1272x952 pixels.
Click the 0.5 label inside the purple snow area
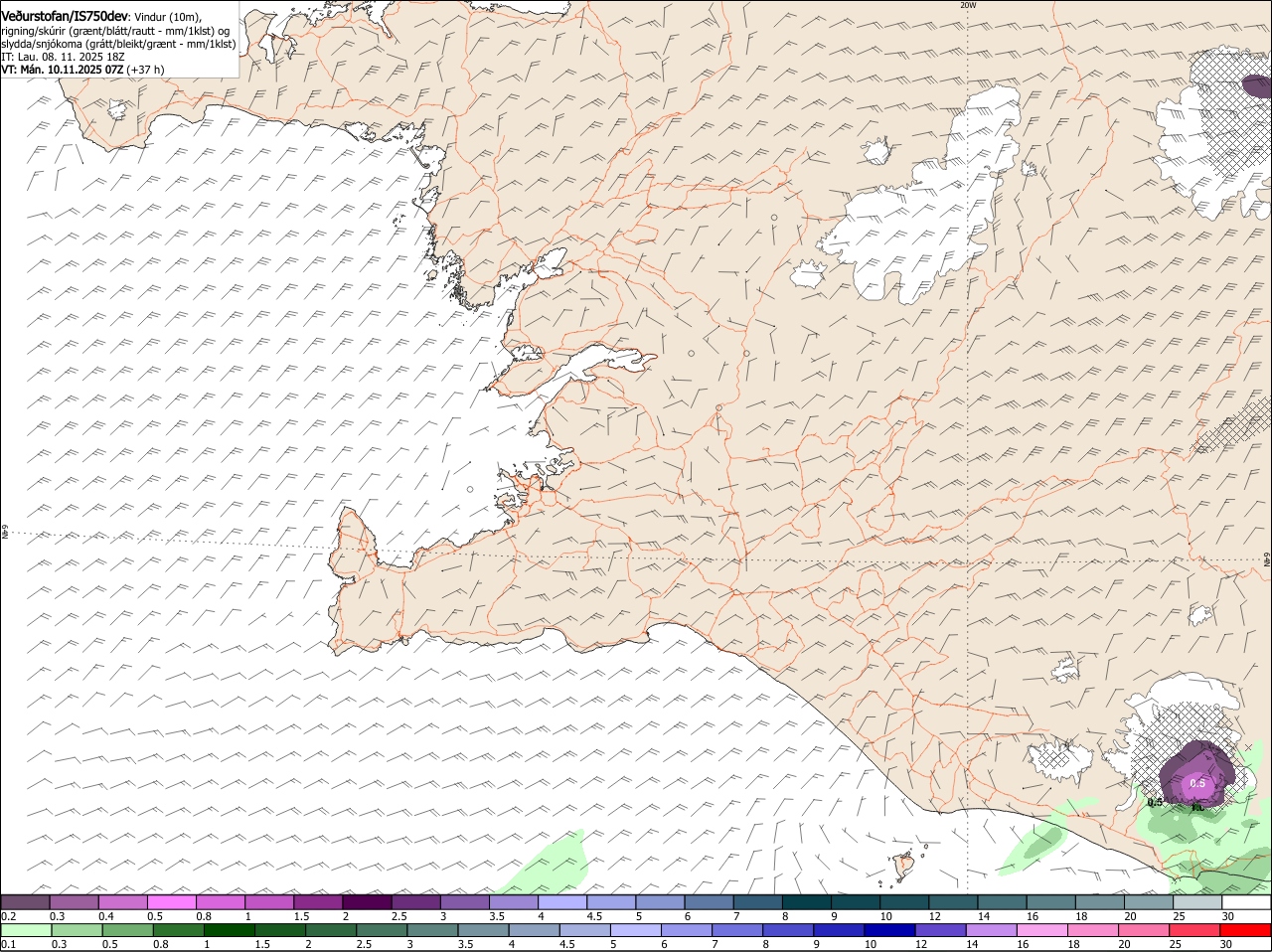(1197, 783)
